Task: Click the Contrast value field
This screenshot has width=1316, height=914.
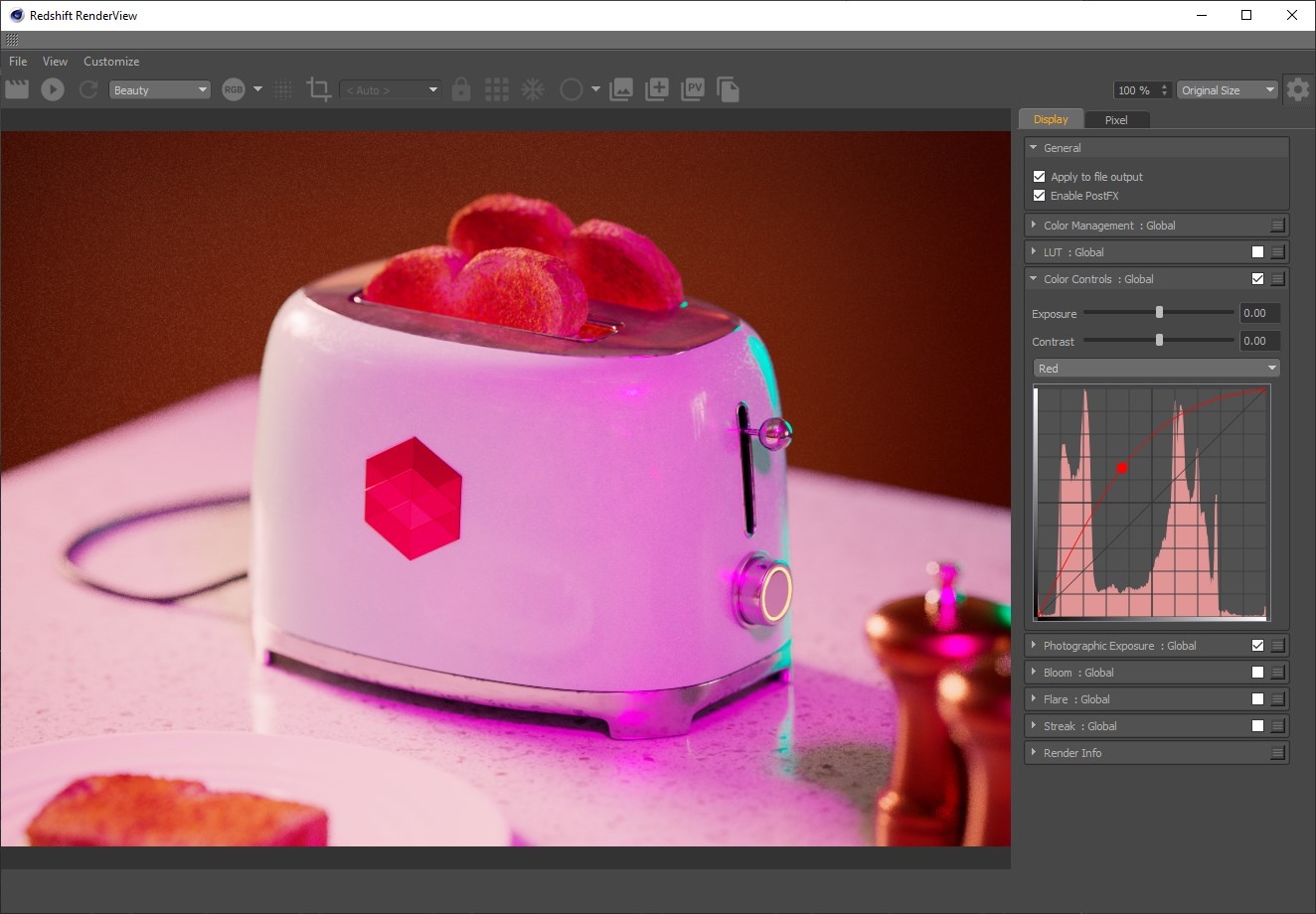Action: pyautogui.click(x=1260, y=341)
